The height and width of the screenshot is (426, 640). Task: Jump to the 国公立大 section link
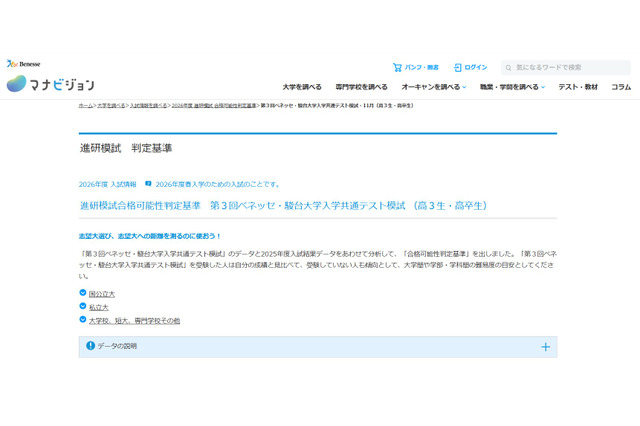(102, 294)
